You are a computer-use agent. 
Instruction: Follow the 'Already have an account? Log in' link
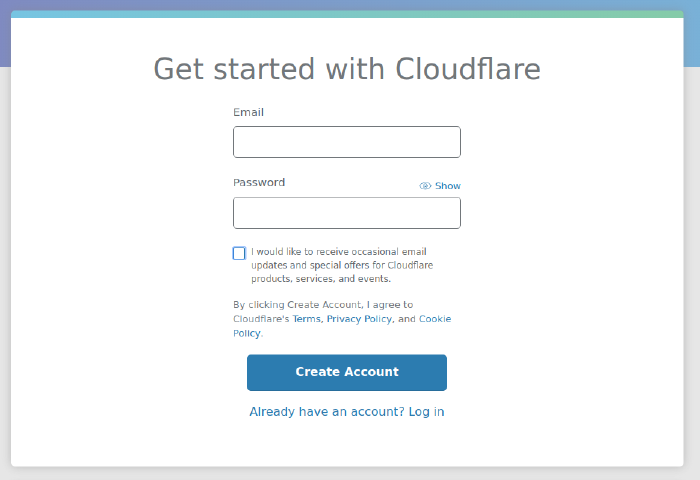pyautogui.click(x=346, y=412)
